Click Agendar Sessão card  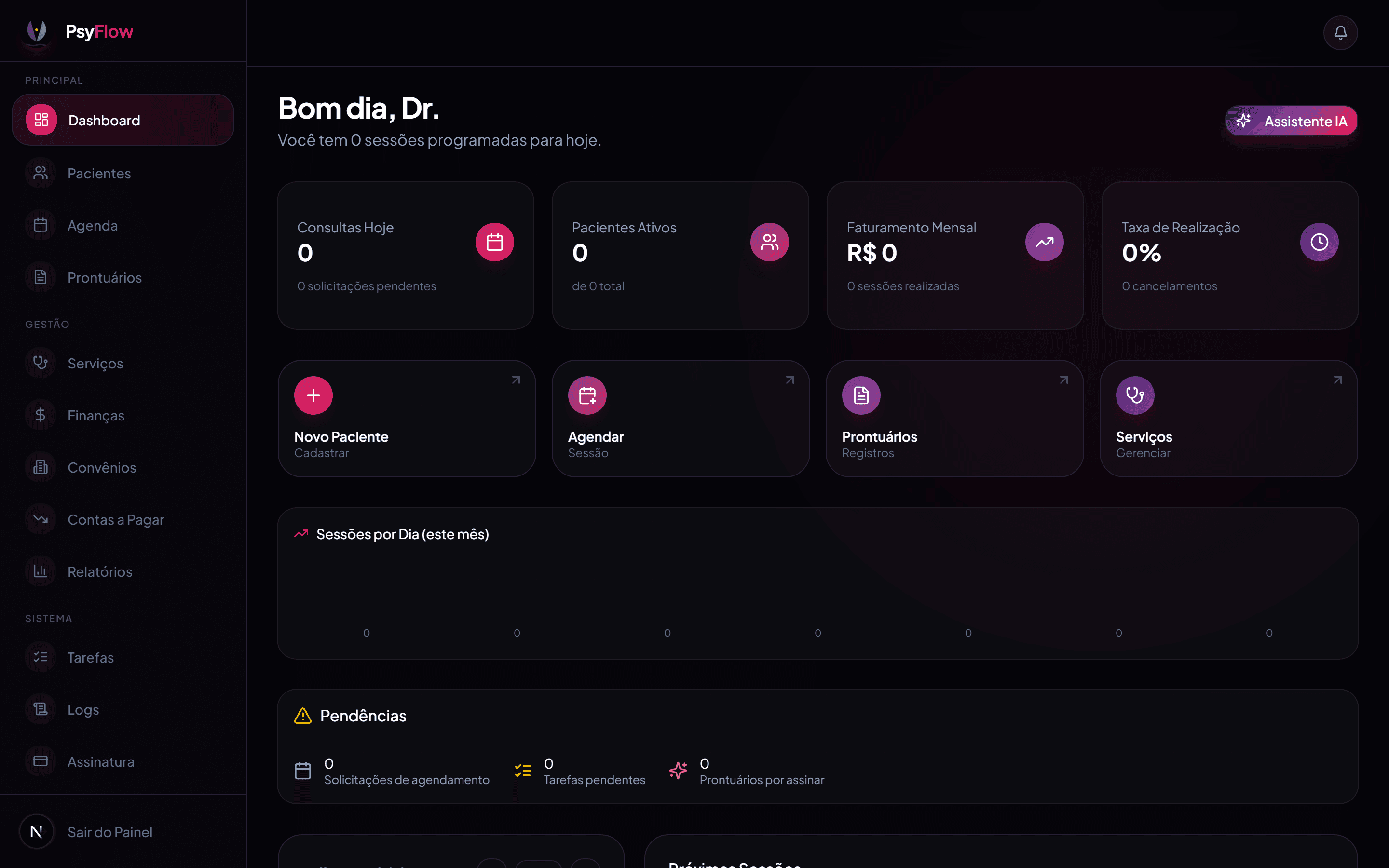681,419
